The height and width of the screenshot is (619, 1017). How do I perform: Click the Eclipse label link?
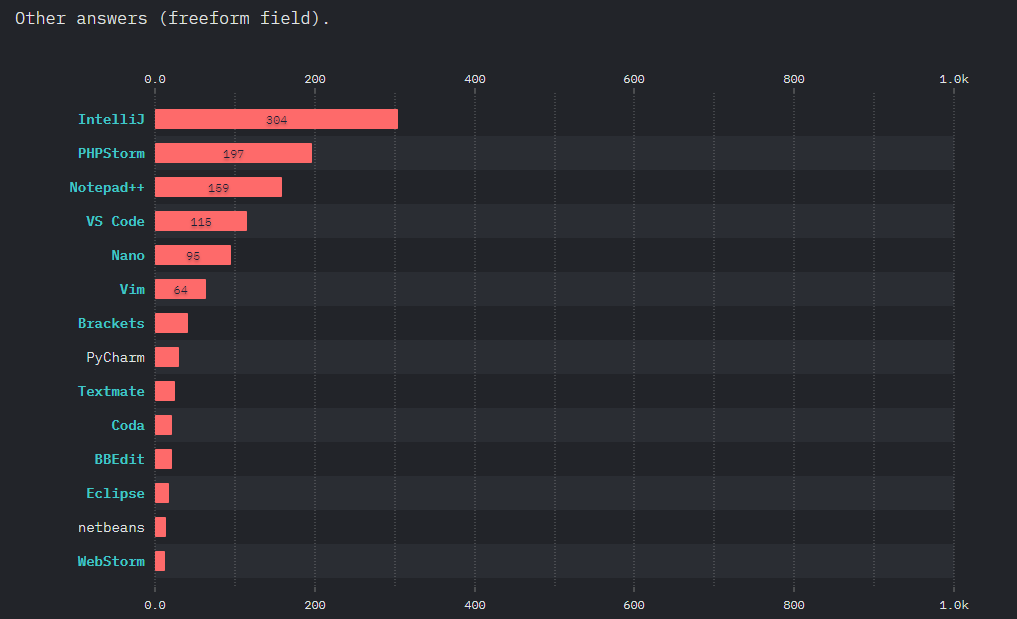[115, 493]
